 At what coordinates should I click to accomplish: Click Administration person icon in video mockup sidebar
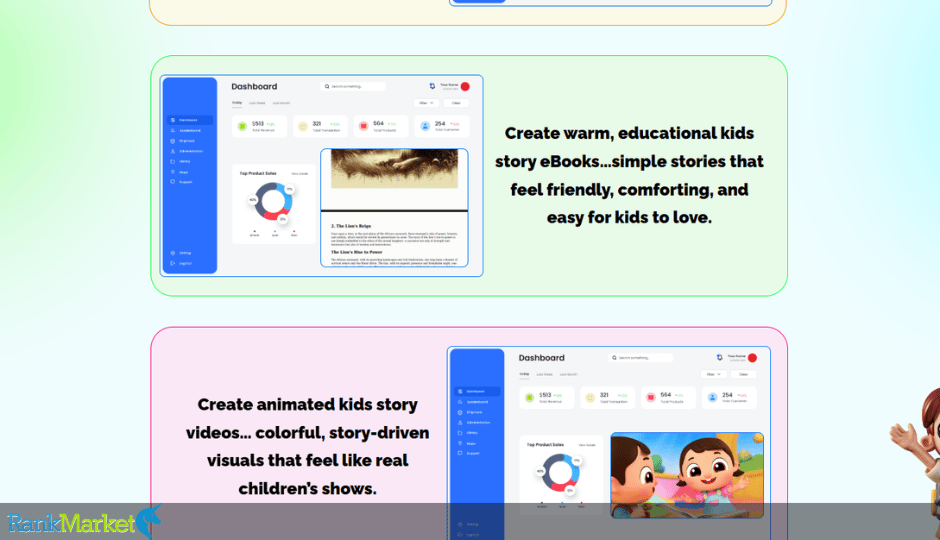460,423
